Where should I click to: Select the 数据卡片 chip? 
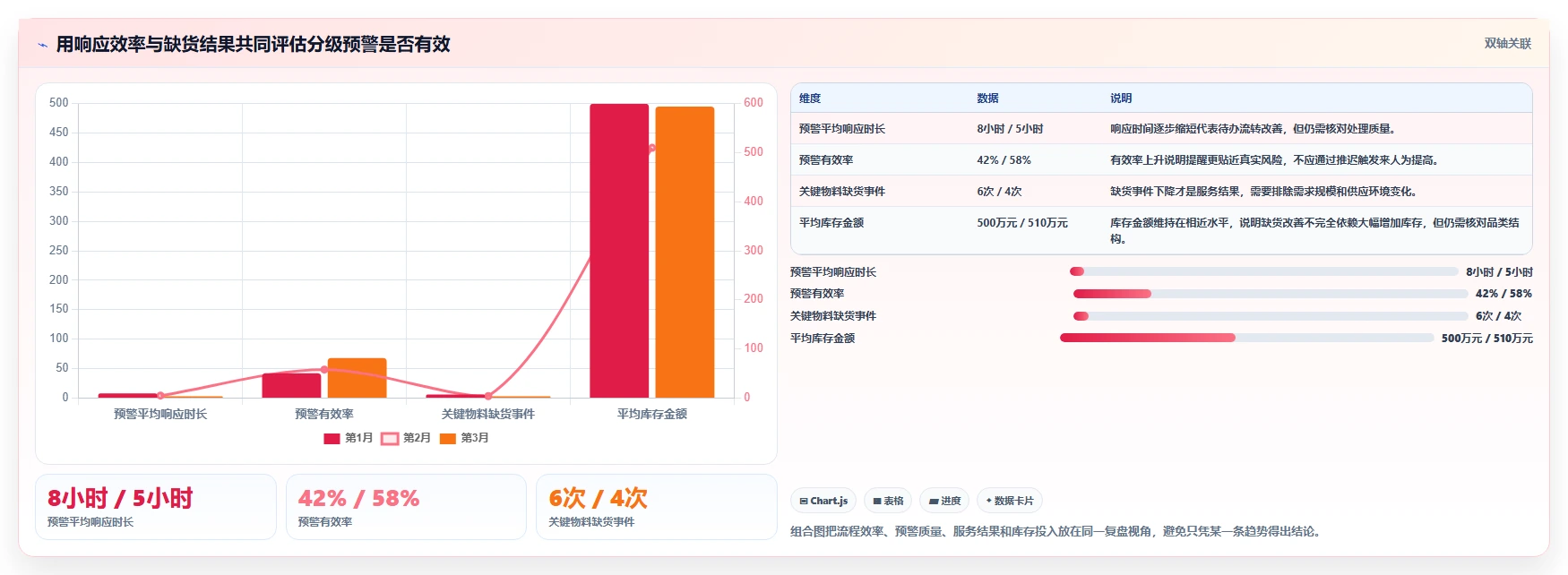point(1010,501)
